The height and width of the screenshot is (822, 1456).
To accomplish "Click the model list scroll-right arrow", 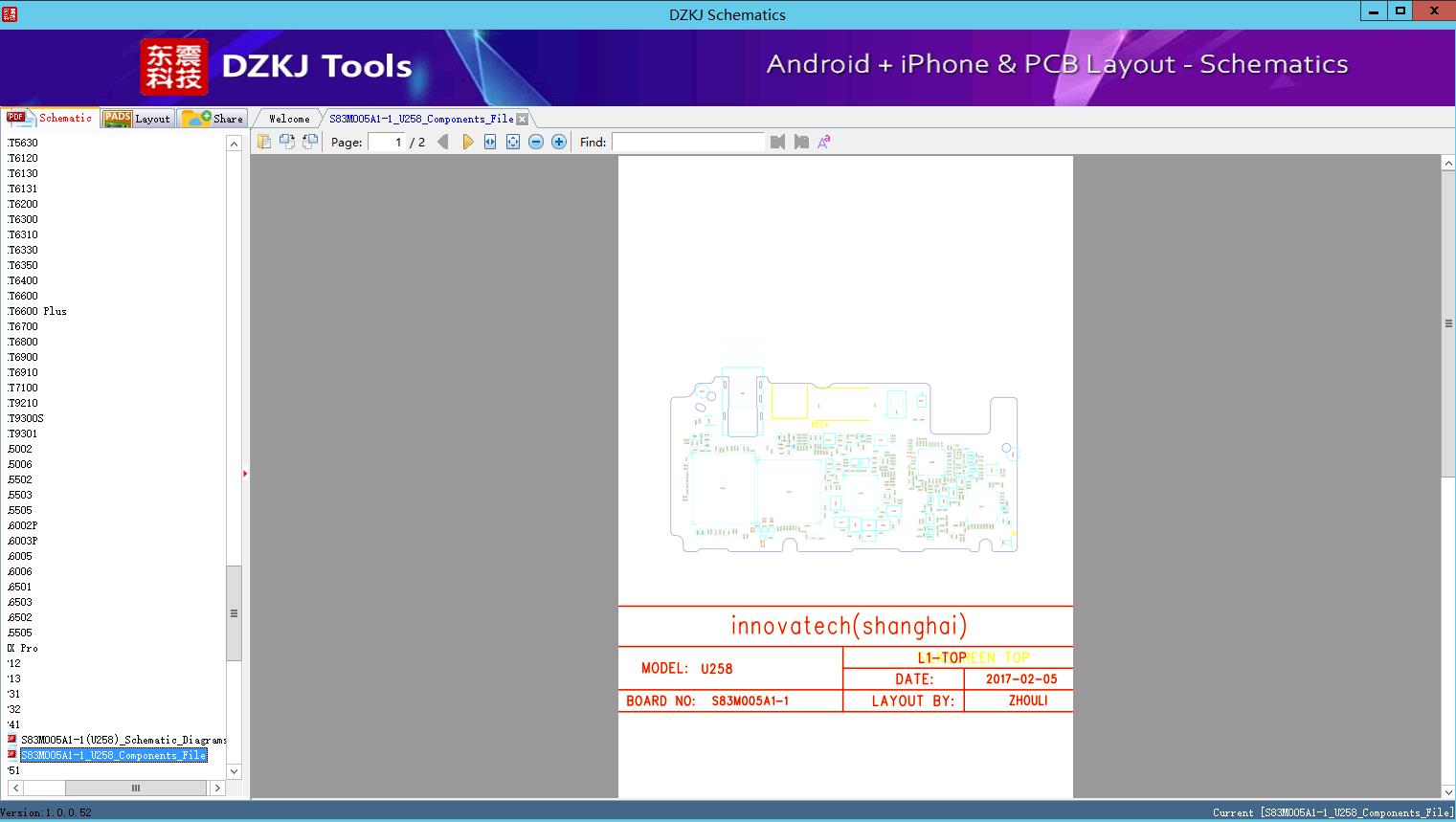I will [x=217, y=788].
